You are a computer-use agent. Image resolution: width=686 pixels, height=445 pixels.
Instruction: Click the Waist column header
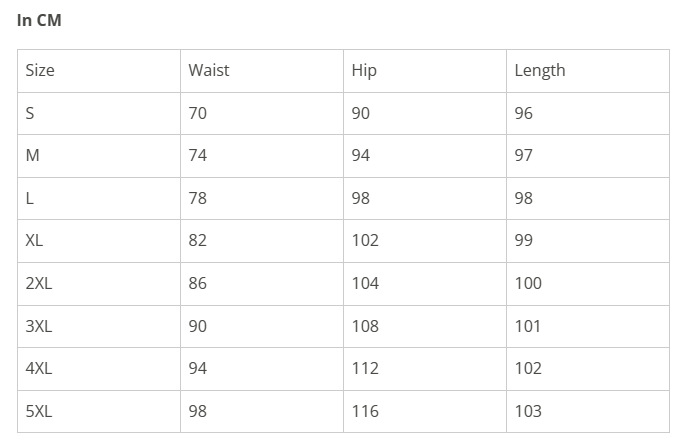pyautogui.click(x=209, y=70)
